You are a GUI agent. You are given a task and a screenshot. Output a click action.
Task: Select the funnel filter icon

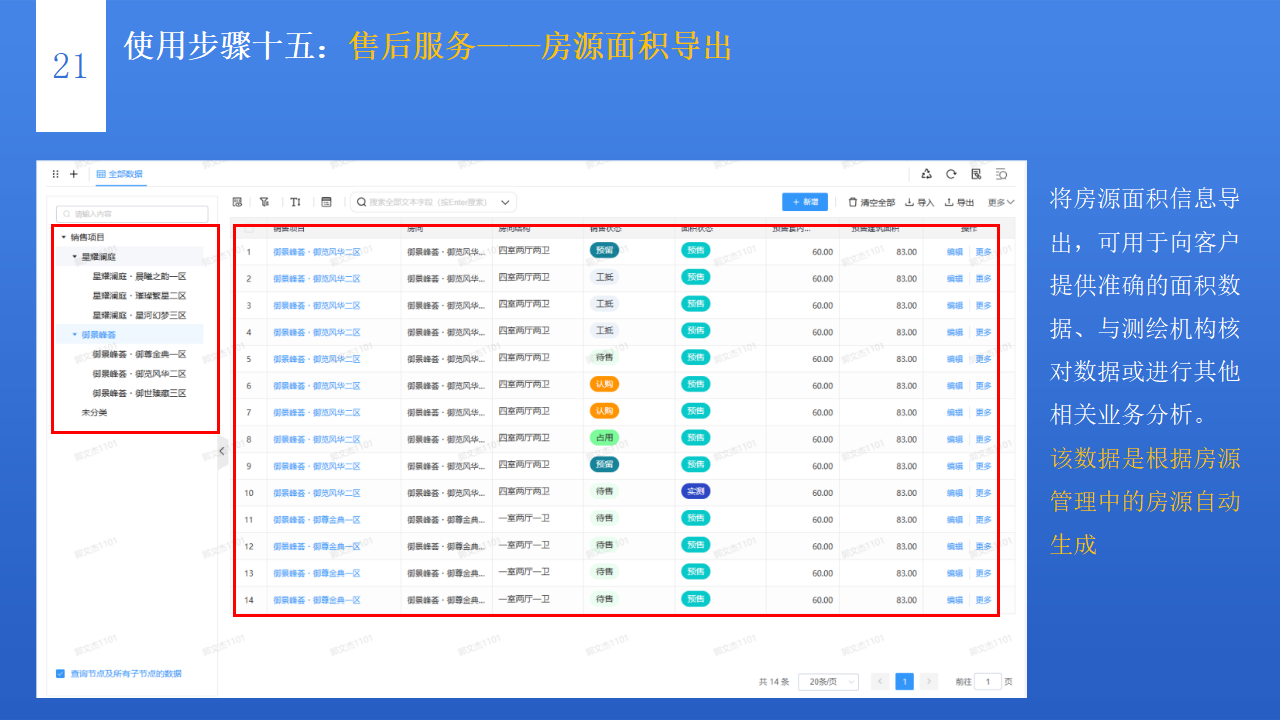[264, 201]
